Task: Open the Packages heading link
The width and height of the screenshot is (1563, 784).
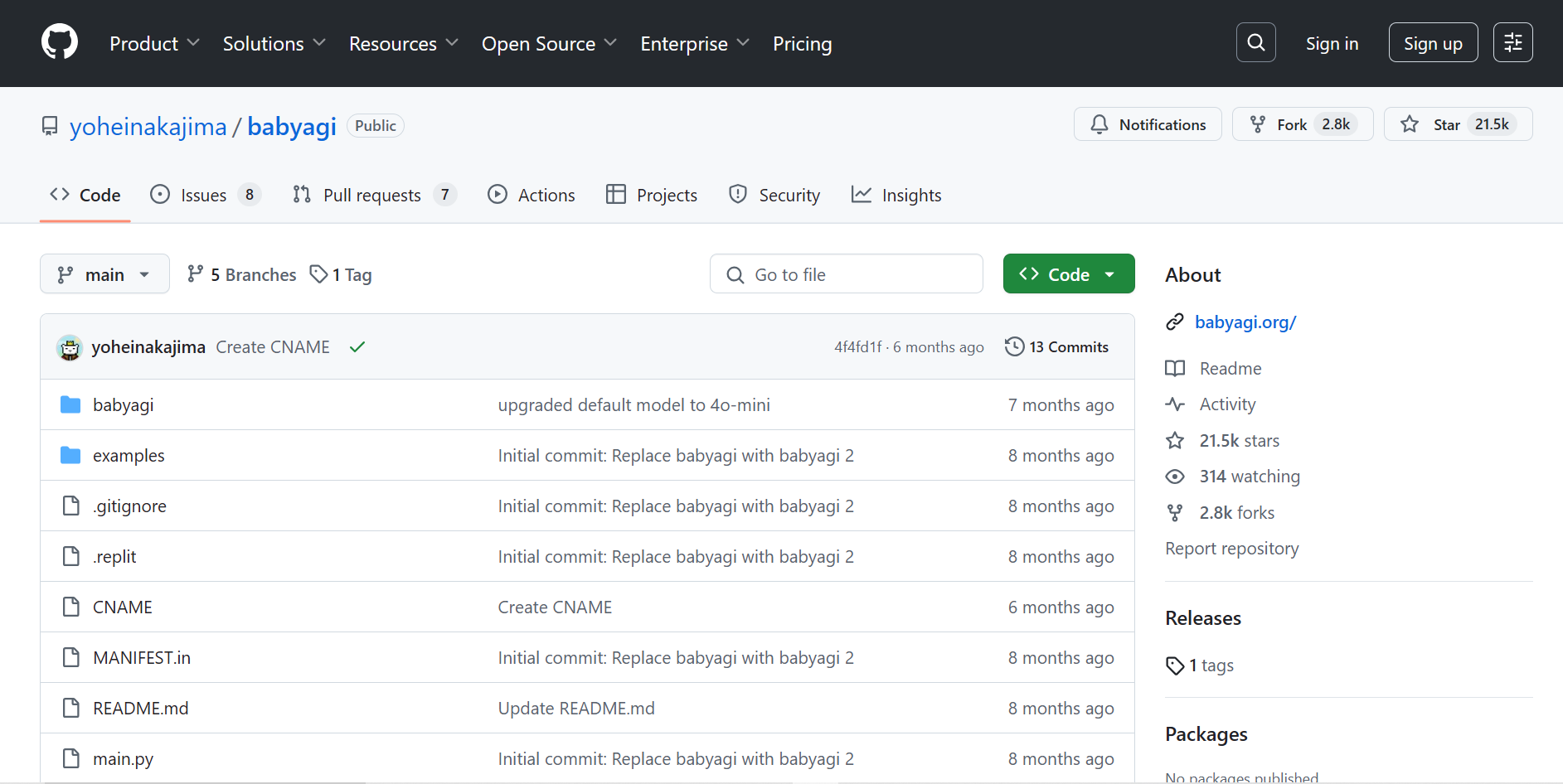Action: [x=1206, y=734]
